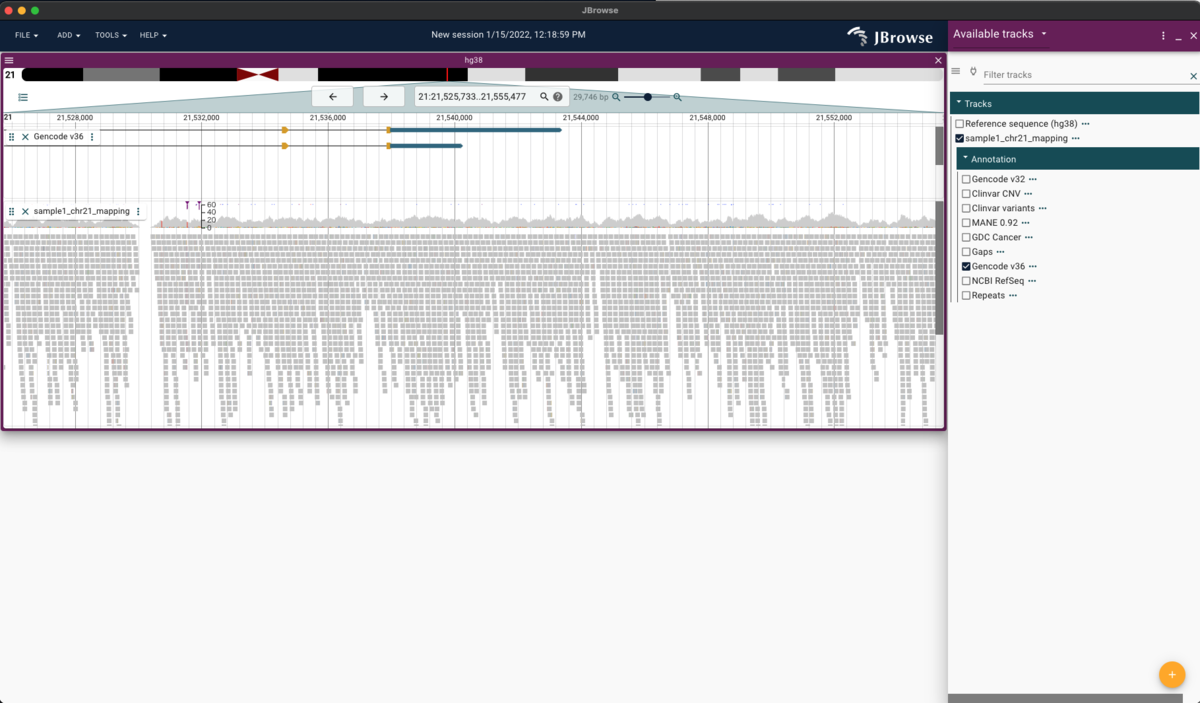
Task: Zoom in using the plus magnifier
Action: (x=678, y=97)
